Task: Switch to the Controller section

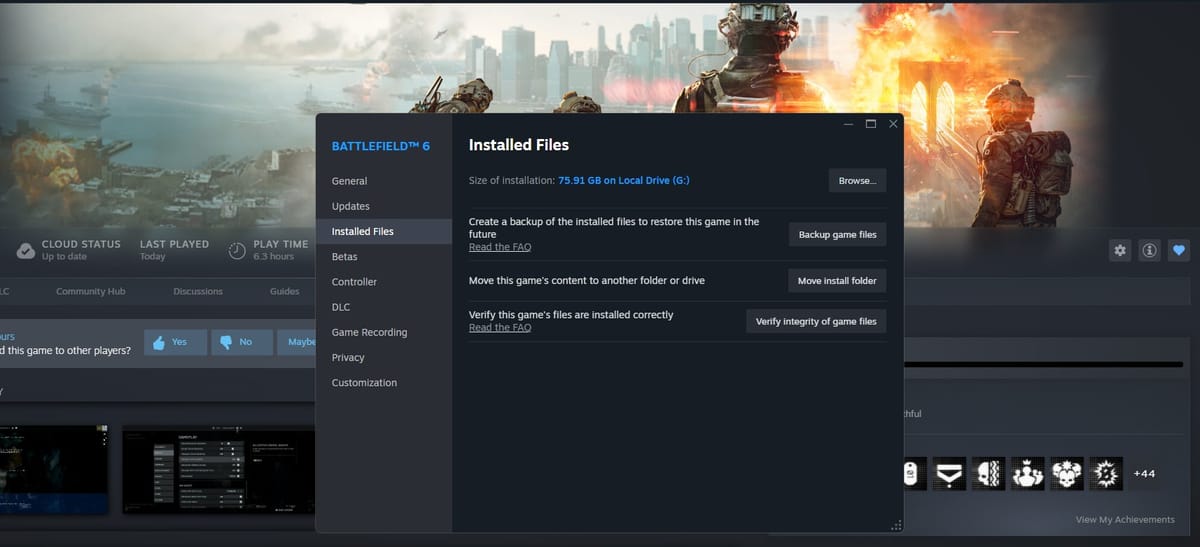Action: [354, 282]
